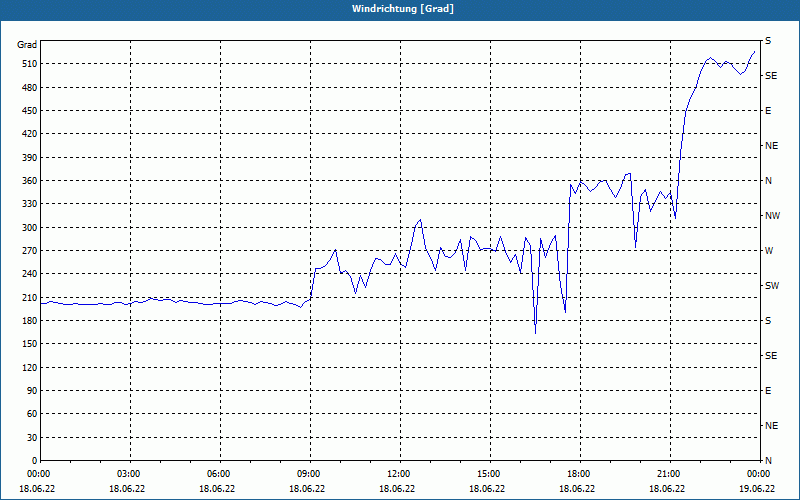Click the 00:00 label above 19.06.22

[759, 474]
